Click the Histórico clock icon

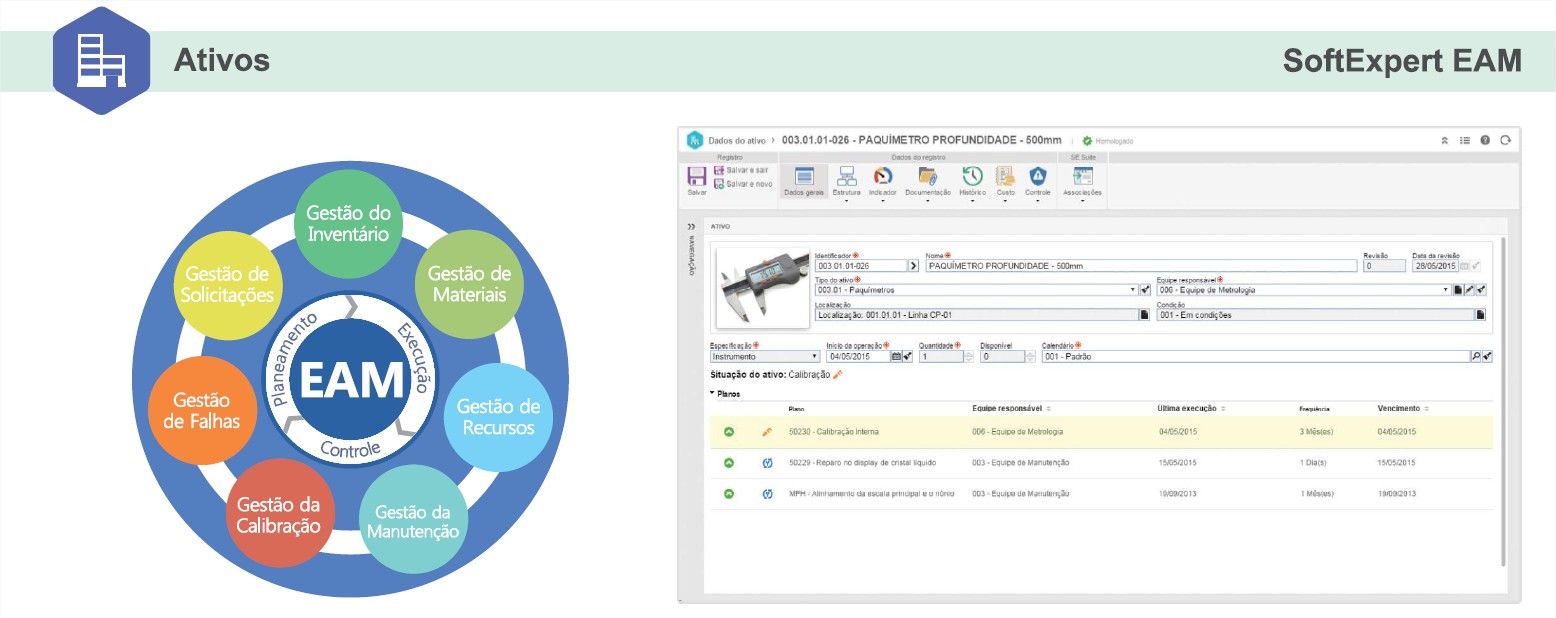pyautogui.click(x=972, y=177)
